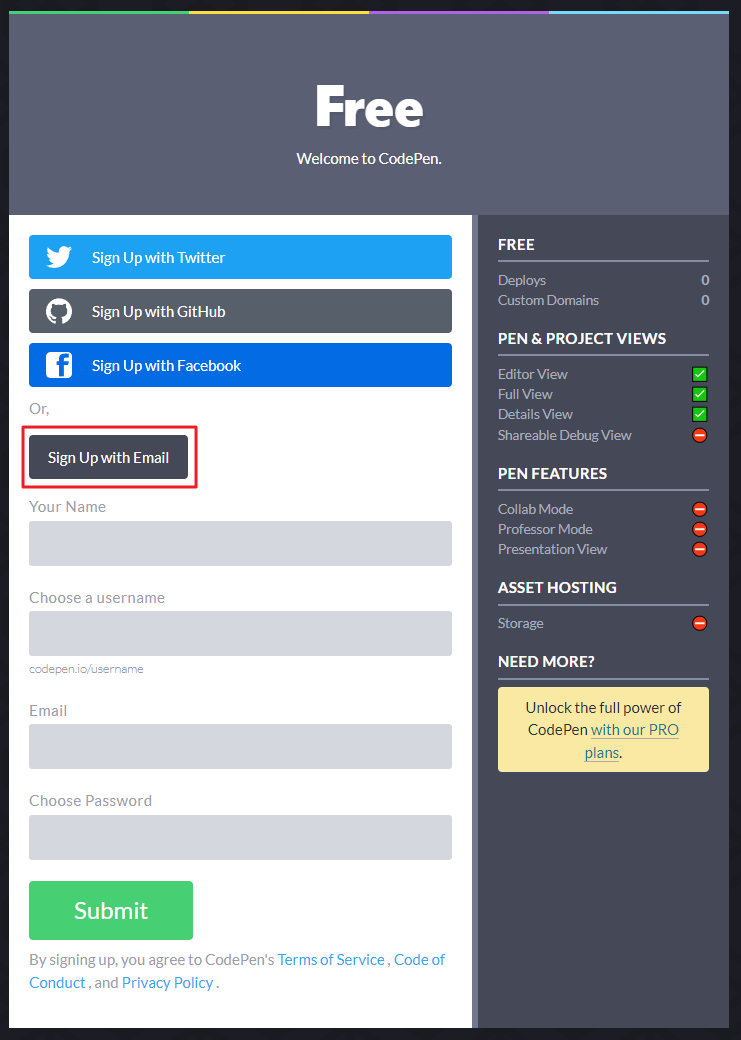Click red minus icon beside Shareable Debug View
The height and width of the screenshot is (1040, 741).
699,435
